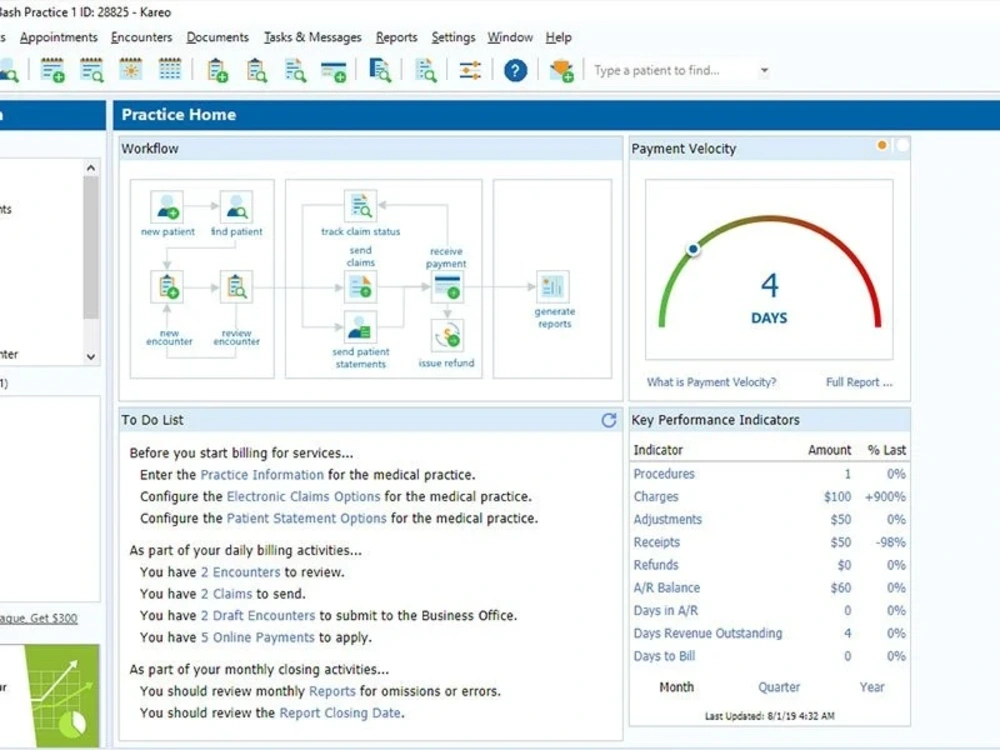Open the Settings menu

click(x=453, y=38)
